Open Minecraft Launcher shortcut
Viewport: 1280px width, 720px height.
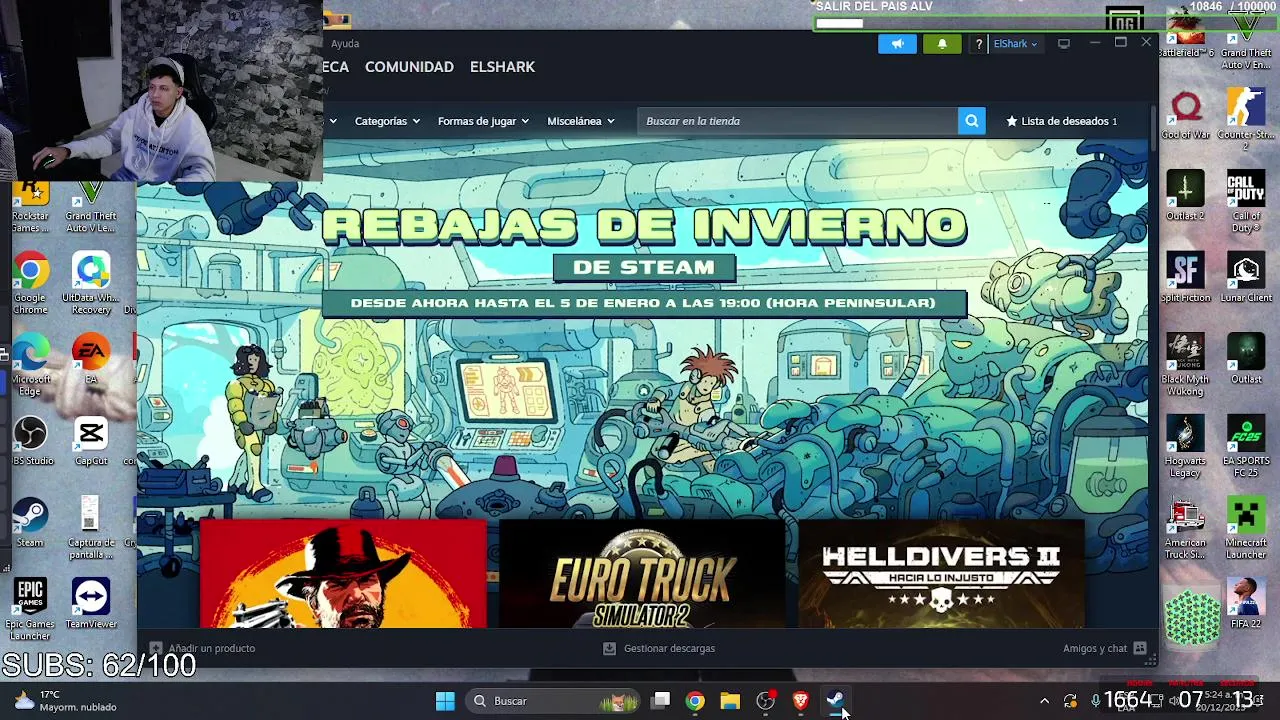[x=1246, y=529]
